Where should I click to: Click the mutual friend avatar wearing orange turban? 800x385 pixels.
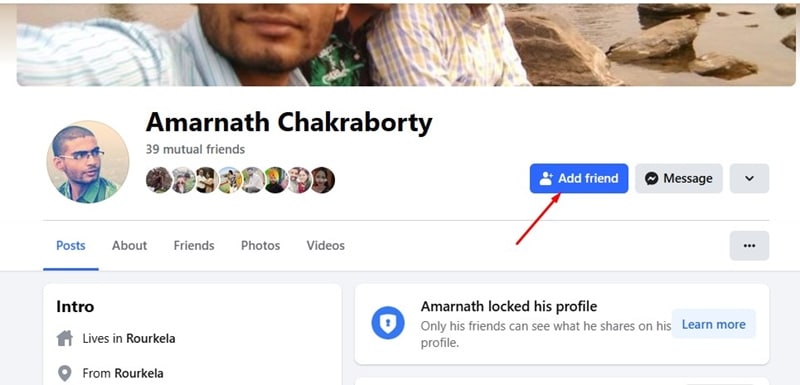point(276,180)
